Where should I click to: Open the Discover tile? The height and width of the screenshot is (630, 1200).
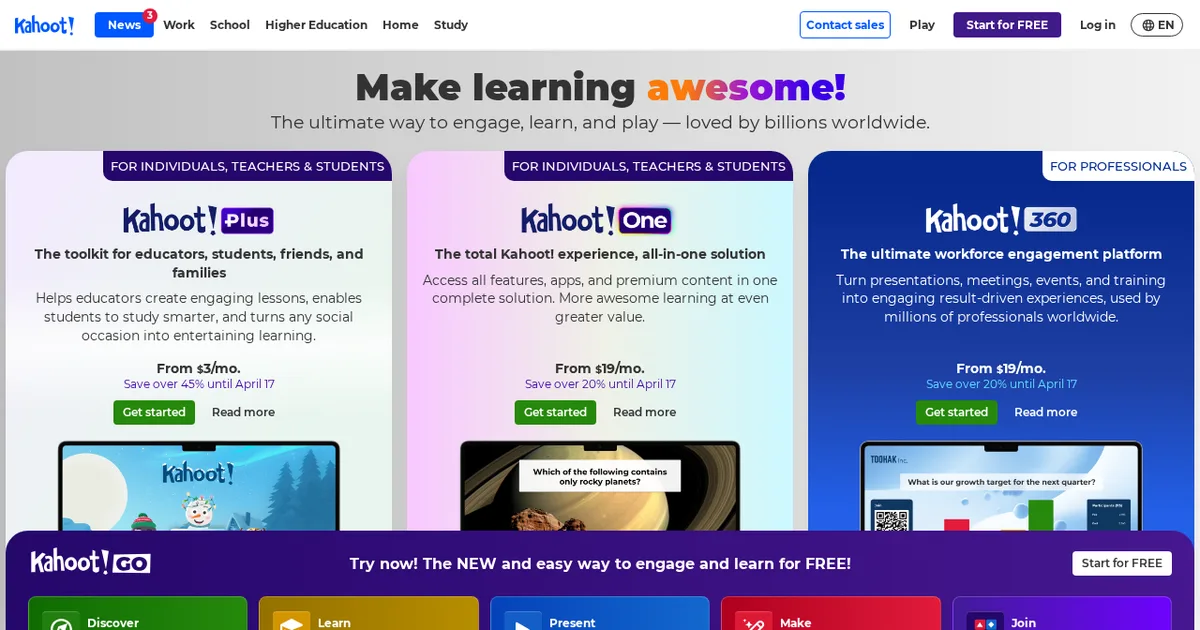coord(138,614)
